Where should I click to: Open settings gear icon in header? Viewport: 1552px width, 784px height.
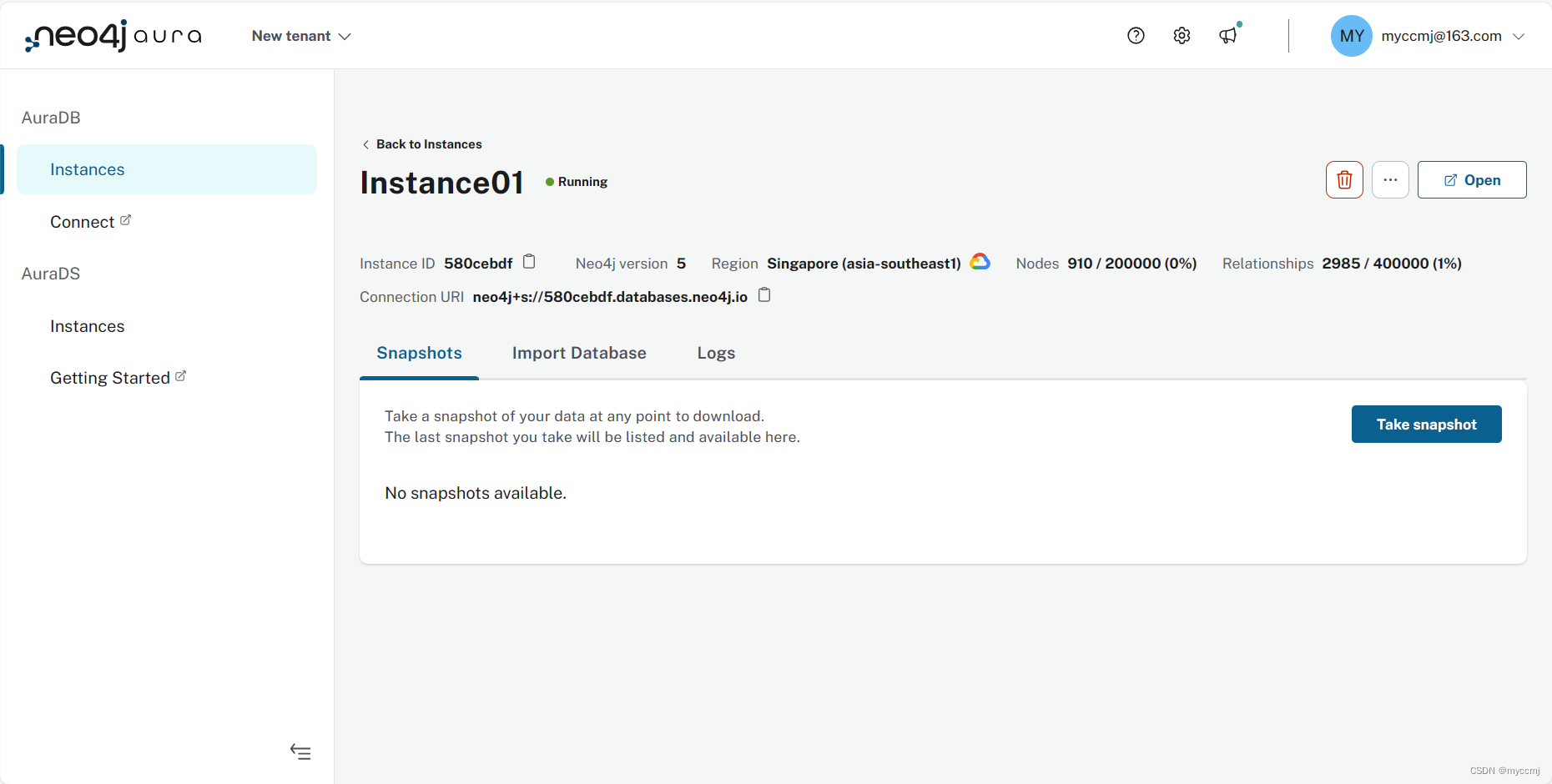point(1182,36)
